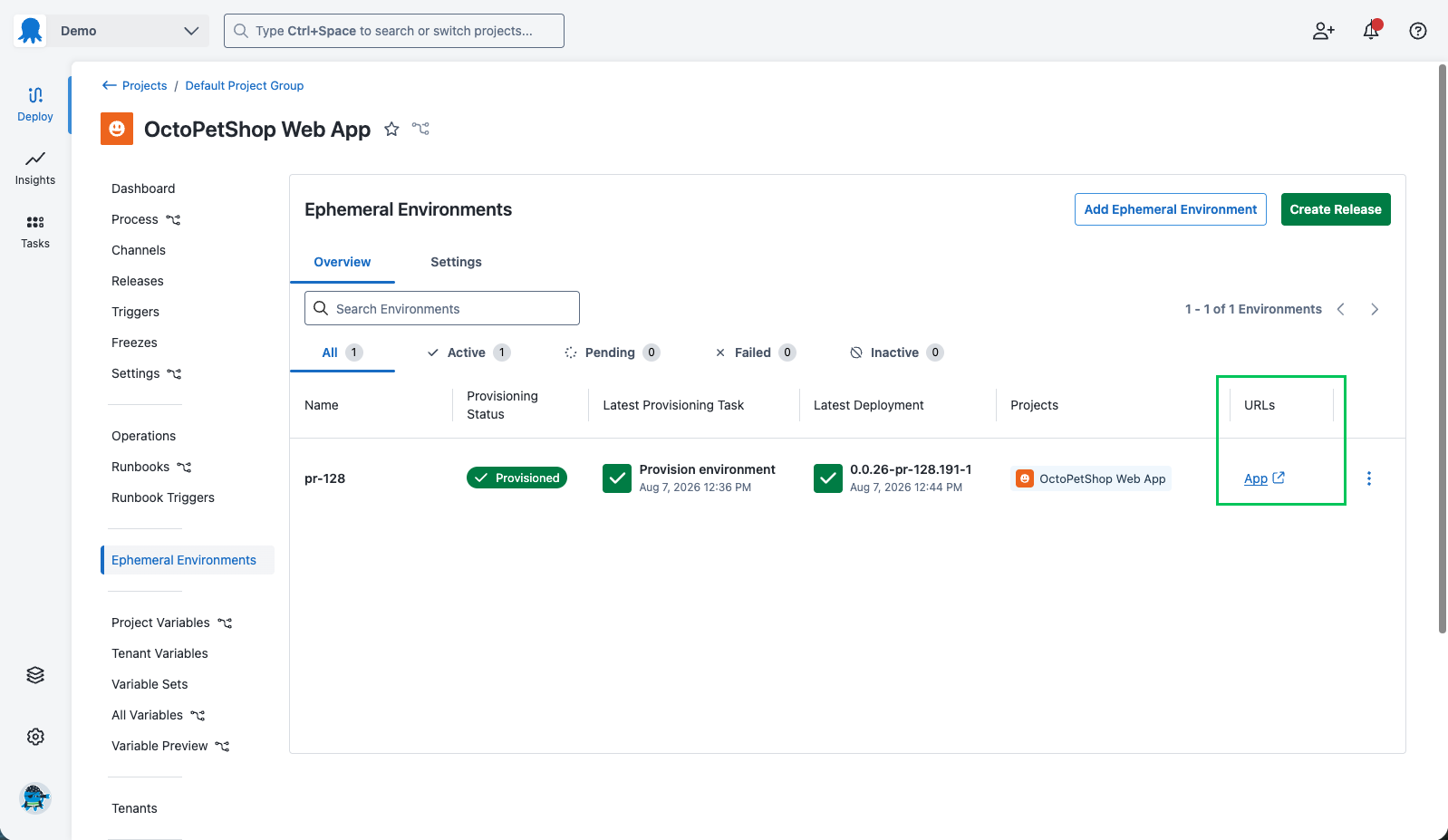This screenshot has width=1448, height=840.
Task: Click the search magnifier icon in Search Environments
Action: [x=321, y=308]
